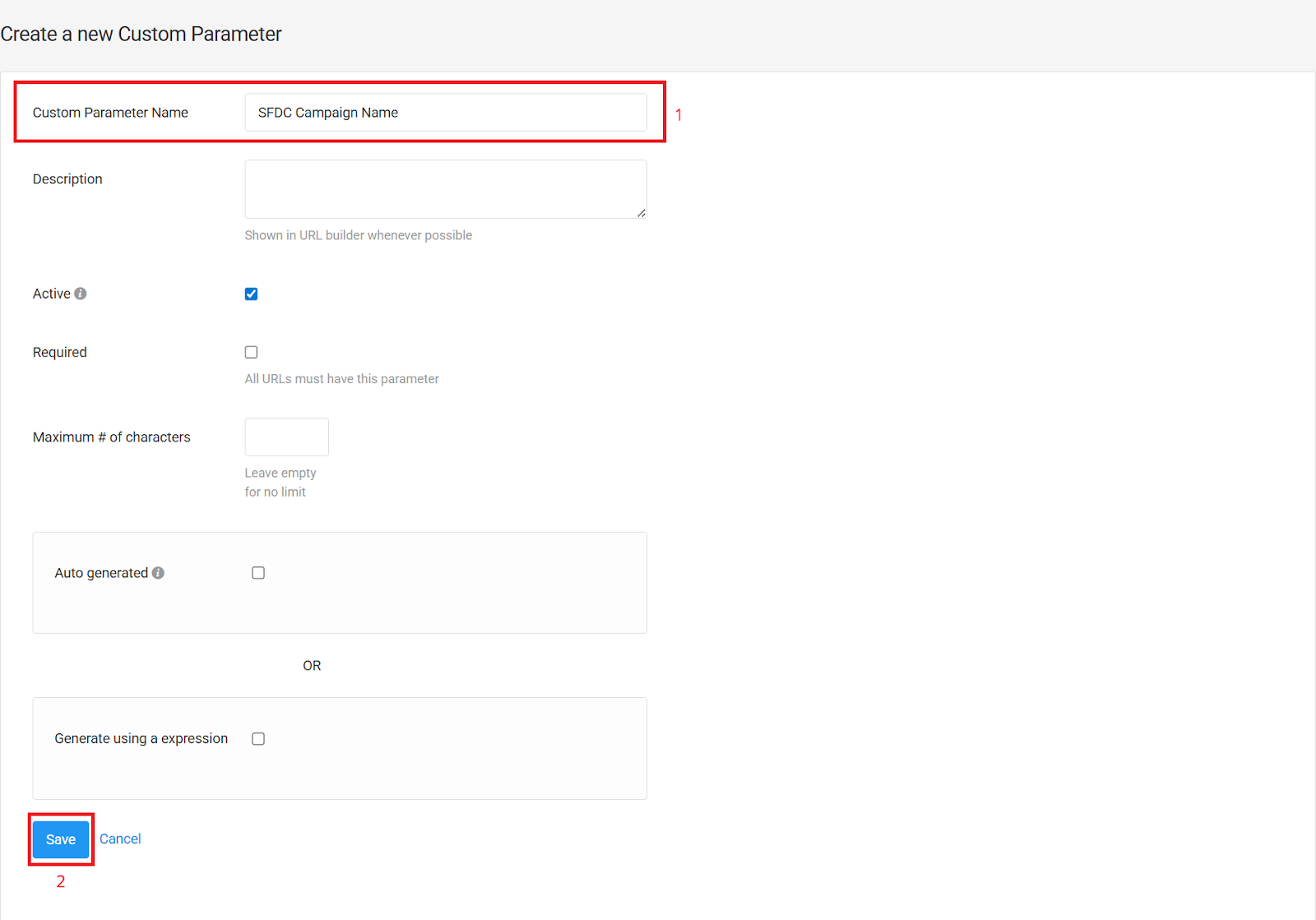Click the 'OR' separator text

(312, 666)
